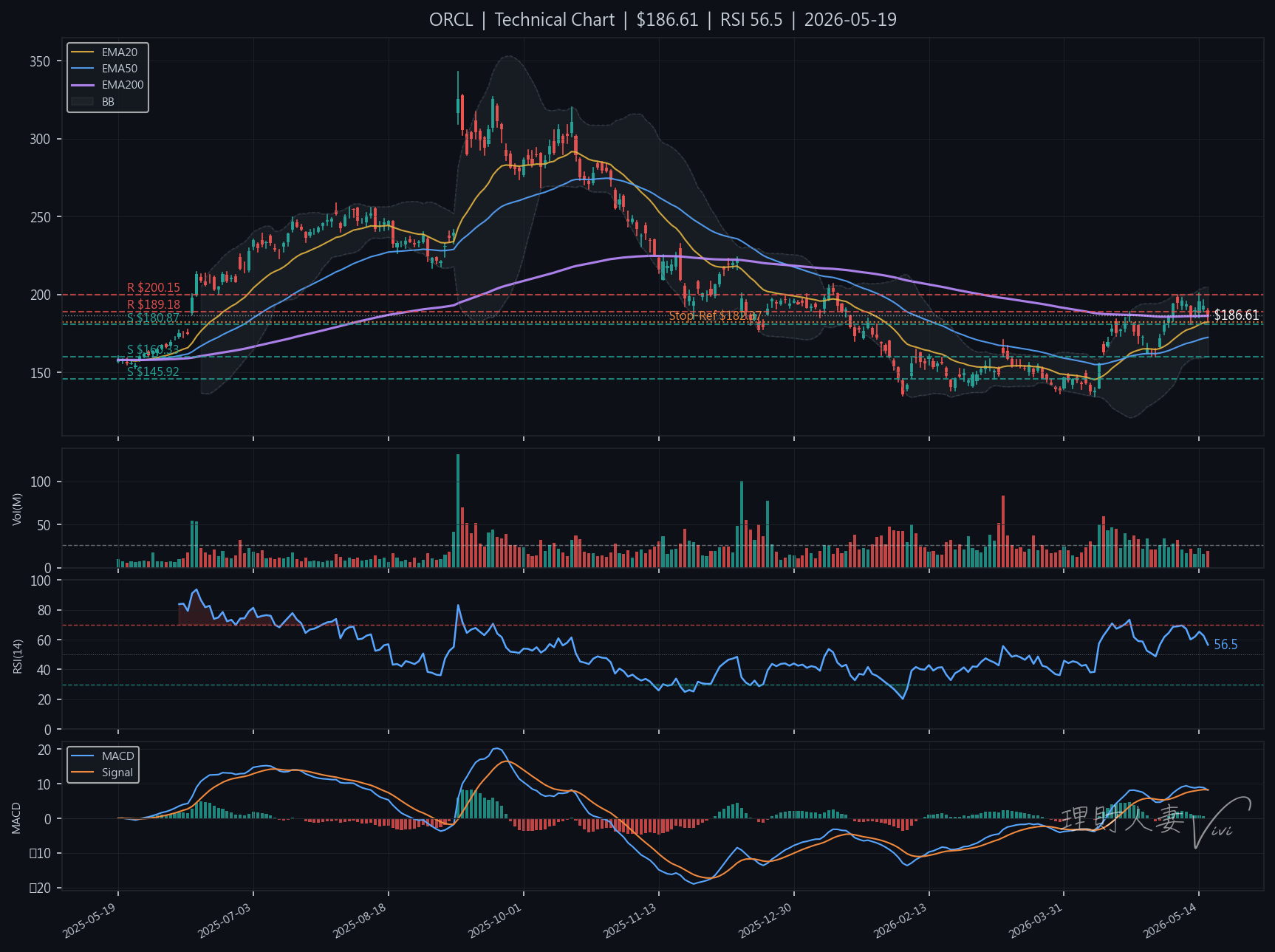
Task: Click the ORCL ticker in the chart title
Action: (x=451, y=20)
